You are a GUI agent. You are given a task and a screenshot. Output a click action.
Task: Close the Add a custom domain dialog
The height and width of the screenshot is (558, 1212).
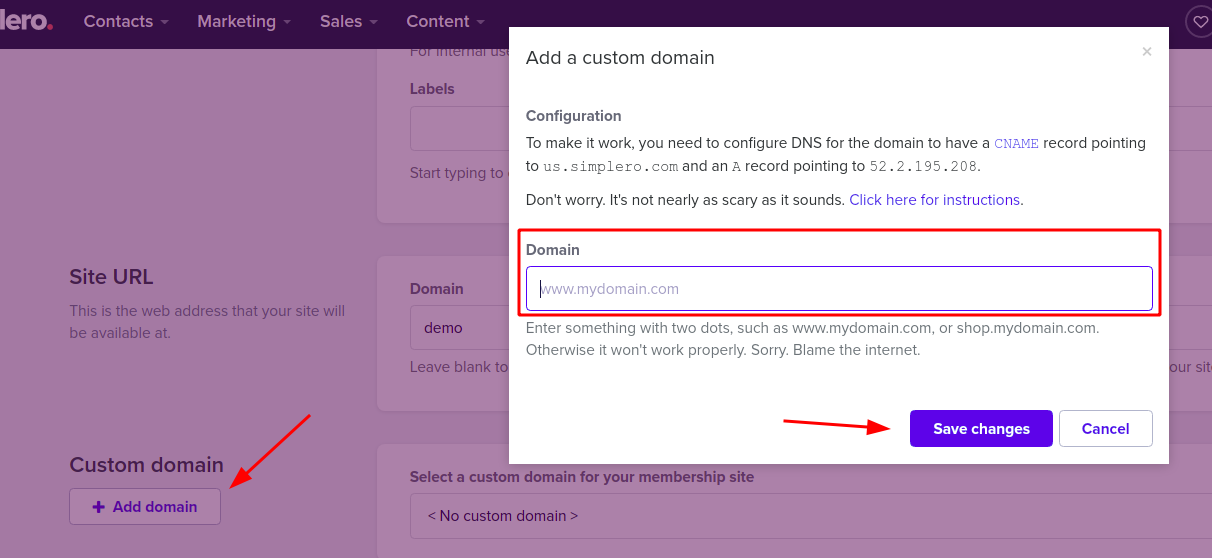click(1147, 52)
